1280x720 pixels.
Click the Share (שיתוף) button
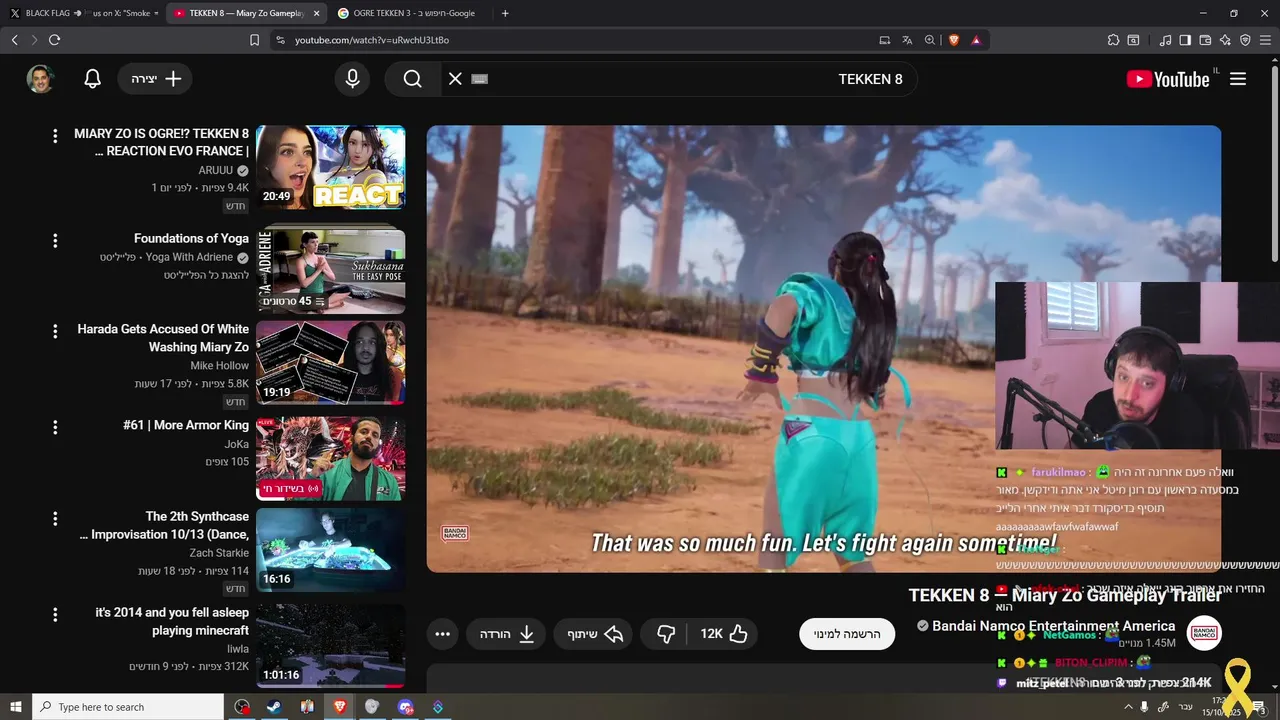click(x=595, y=634)
